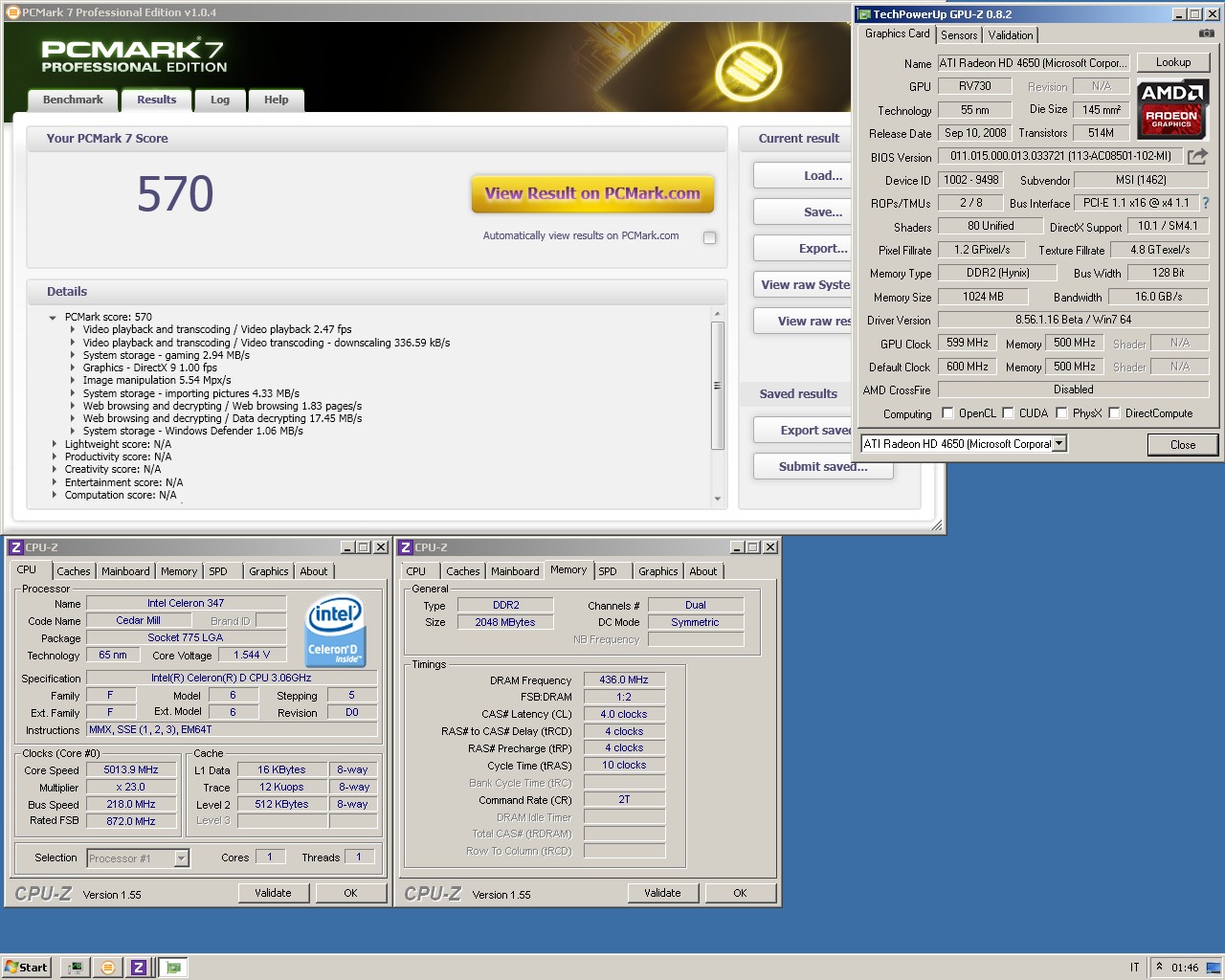The image size is (1225, 980).
Task: Open the purple CPU-Z taskbar icon
Action: [139, 968]
